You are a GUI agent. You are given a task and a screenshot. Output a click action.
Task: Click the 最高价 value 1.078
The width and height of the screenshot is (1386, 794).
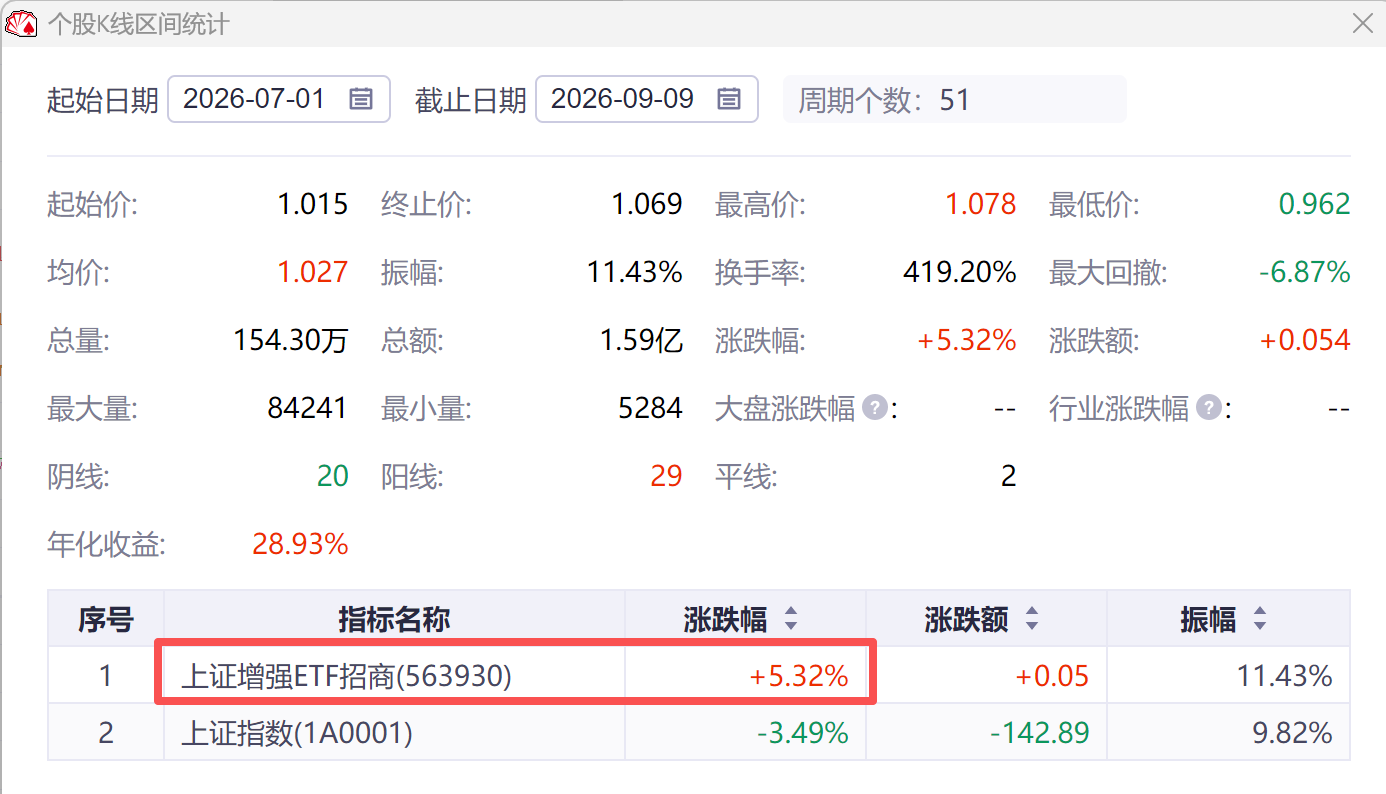coord(981,205)
